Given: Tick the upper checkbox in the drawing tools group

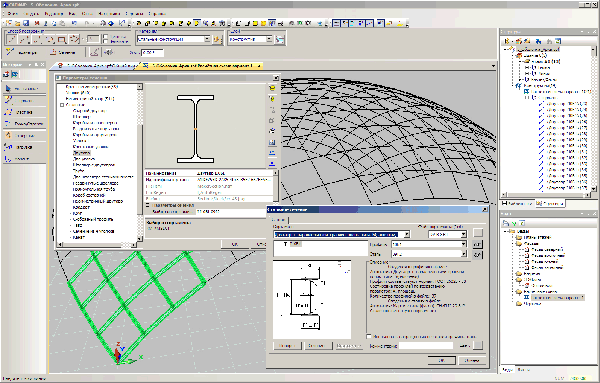Looking at the screenshot, I should (x=106, y=36).
